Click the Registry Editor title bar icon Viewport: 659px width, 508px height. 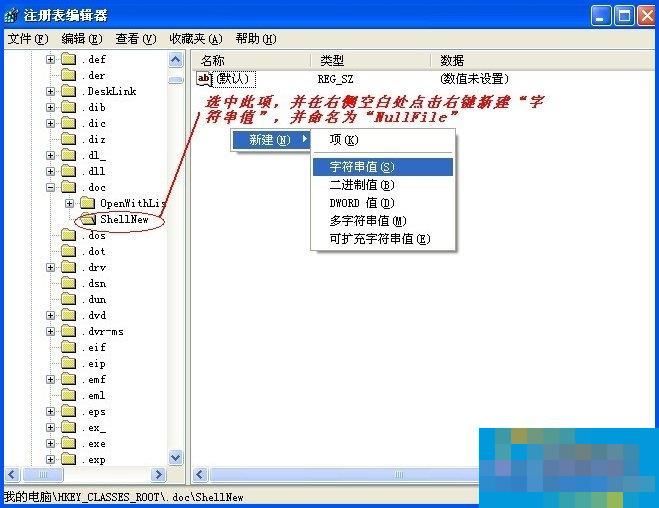[11, 16]
